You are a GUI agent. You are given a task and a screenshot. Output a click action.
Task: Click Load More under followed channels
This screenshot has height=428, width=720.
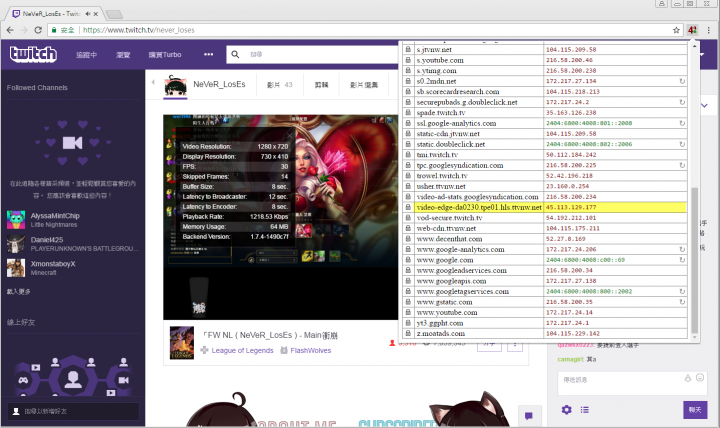[x=19, y=292]
